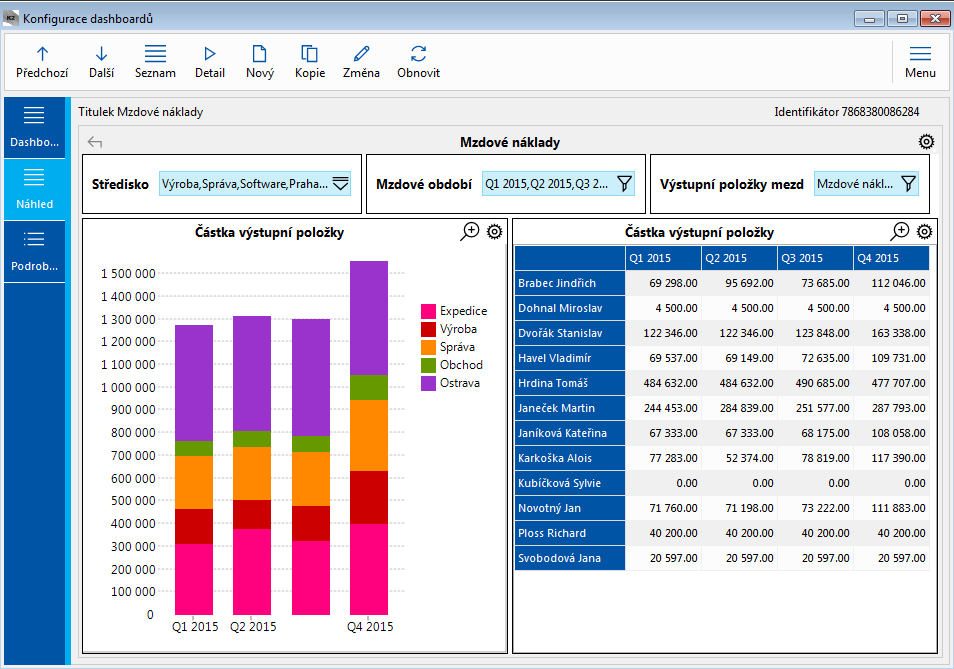This screenshot has height=669, width=954.
Task: Select the Q2 2015 column header
Action: tap(739, 258)
